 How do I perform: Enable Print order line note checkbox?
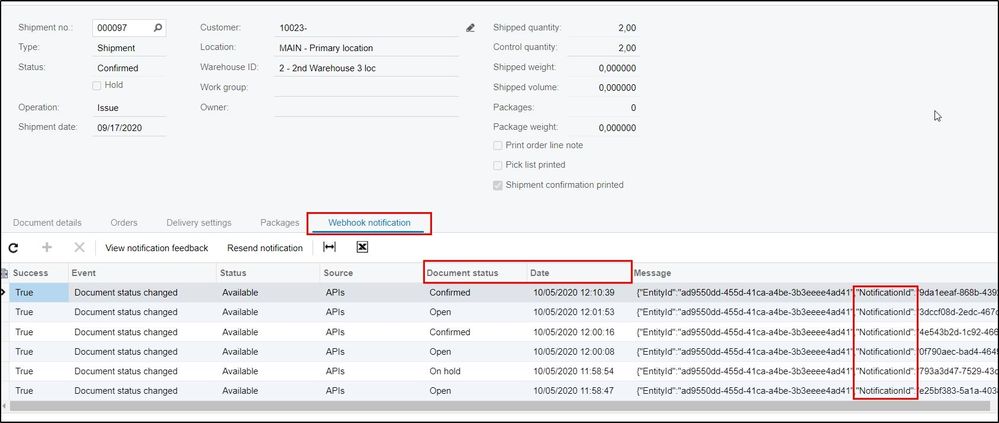498,145
